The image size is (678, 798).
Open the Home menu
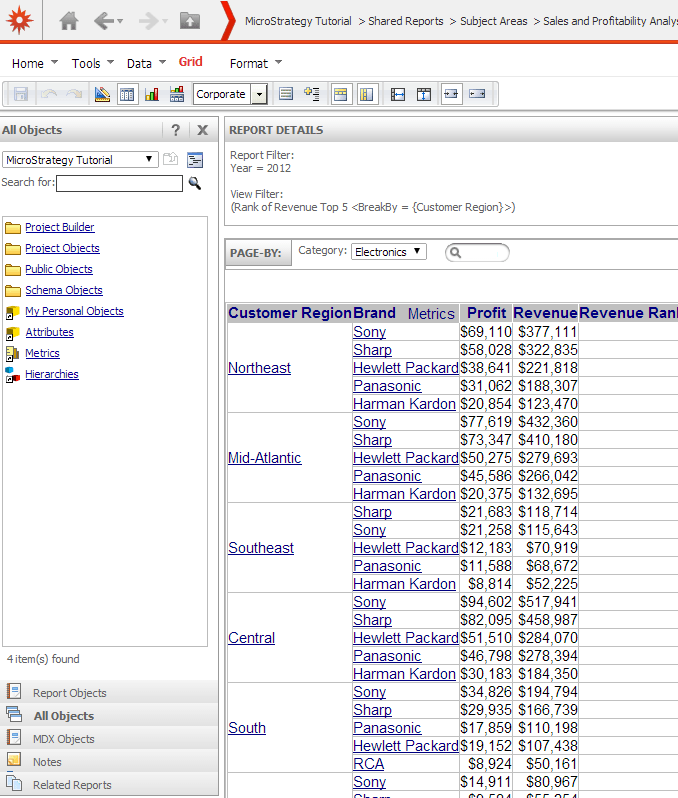[x=27, y=63]
